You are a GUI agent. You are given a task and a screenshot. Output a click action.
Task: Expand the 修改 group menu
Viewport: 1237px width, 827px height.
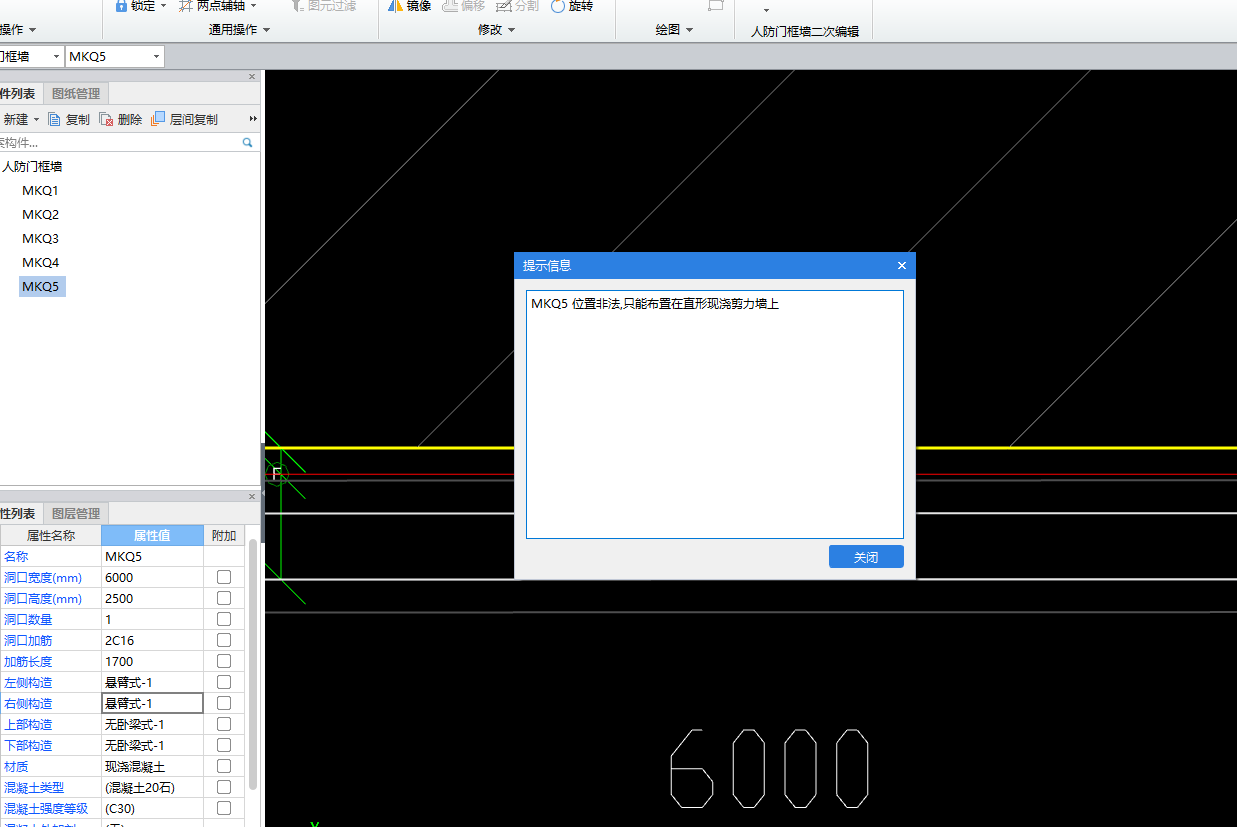click(512, 30)
